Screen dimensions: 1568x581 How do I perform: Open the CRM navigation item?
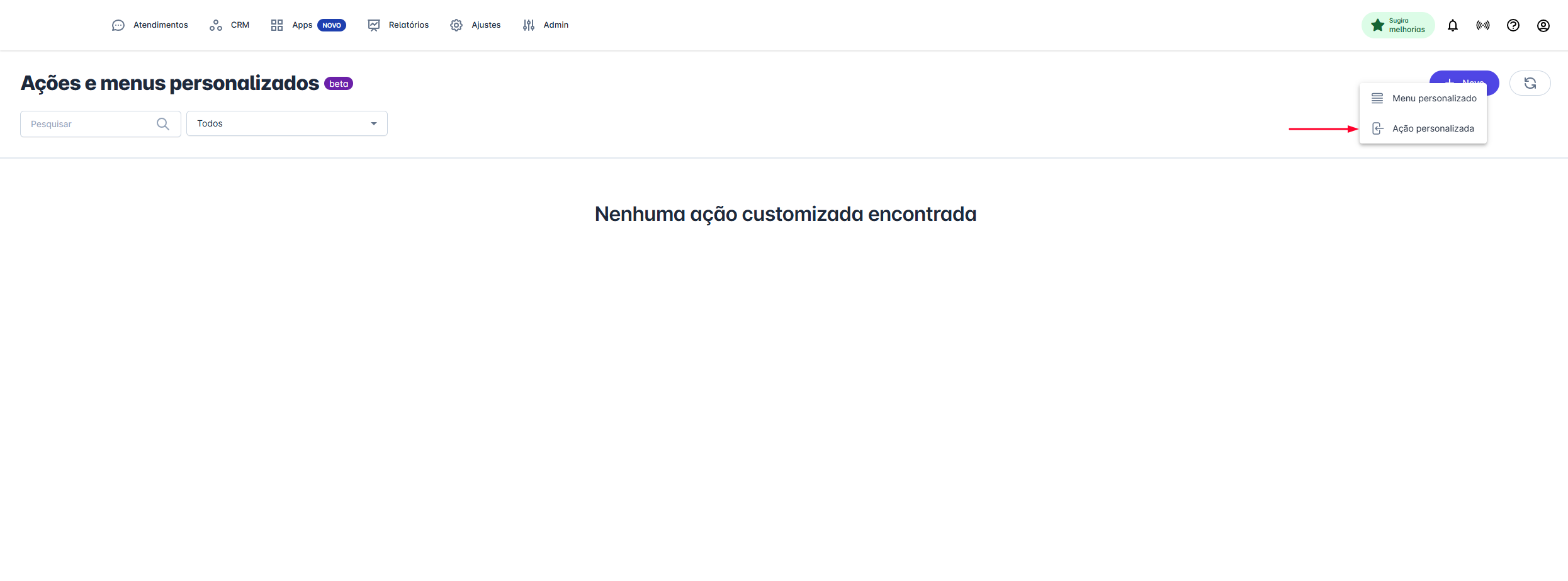pyautogui.click(x=230, y=25)
